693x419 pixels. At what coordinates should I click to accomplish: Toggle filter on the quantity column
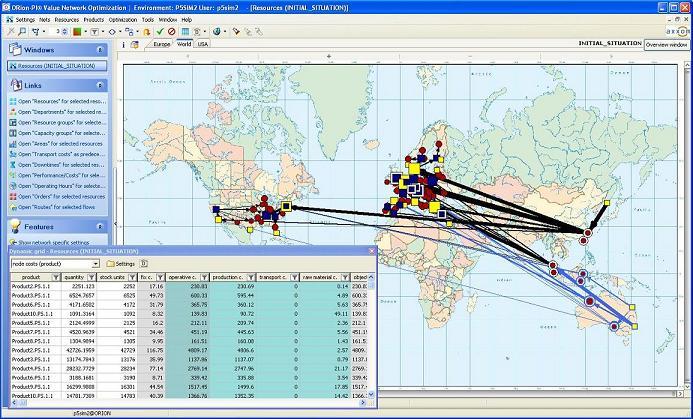[91, 278]
